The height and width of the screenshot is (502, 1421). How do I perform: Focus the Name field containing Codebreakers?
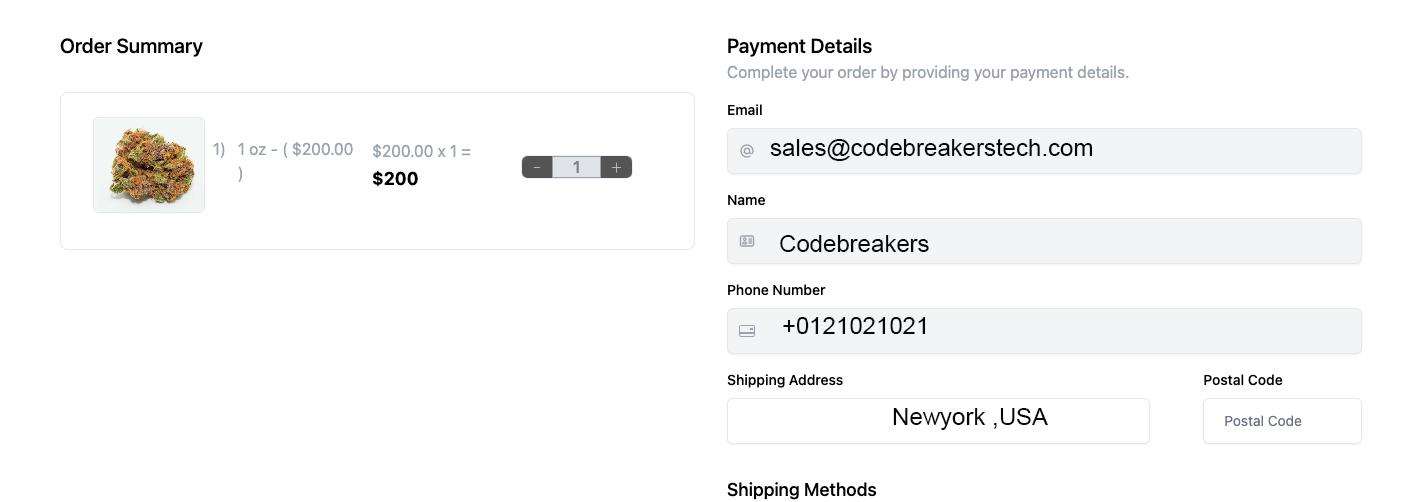pos(1044,241)
